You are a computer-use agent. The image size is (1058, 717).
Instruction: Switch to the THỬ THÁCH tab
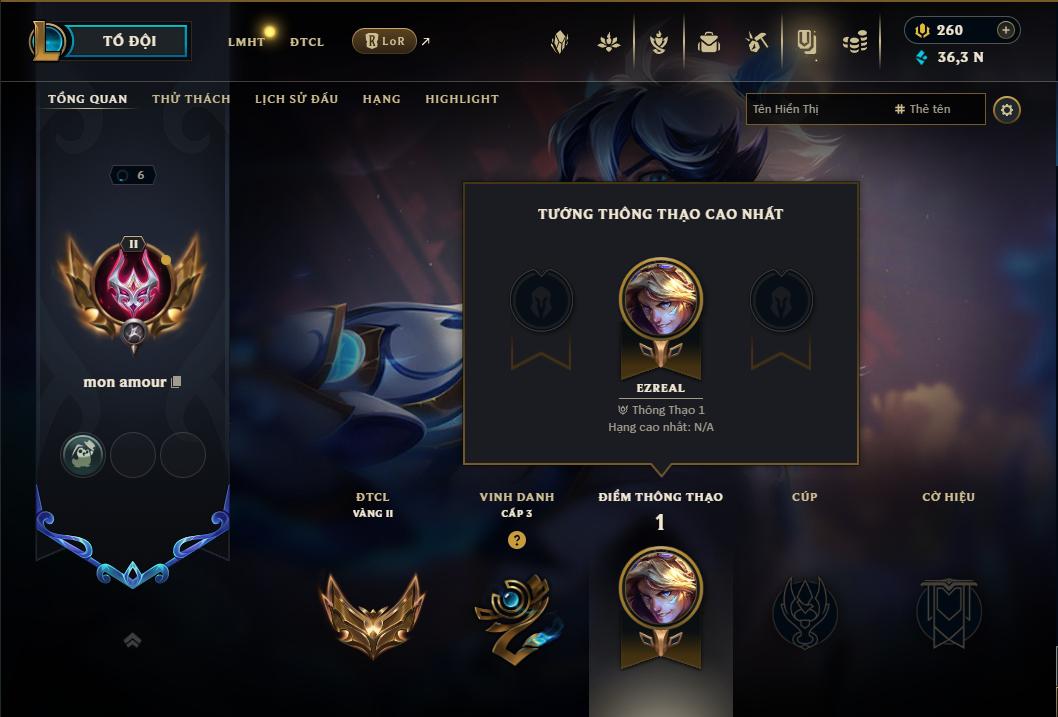click(x=191, y=99)
